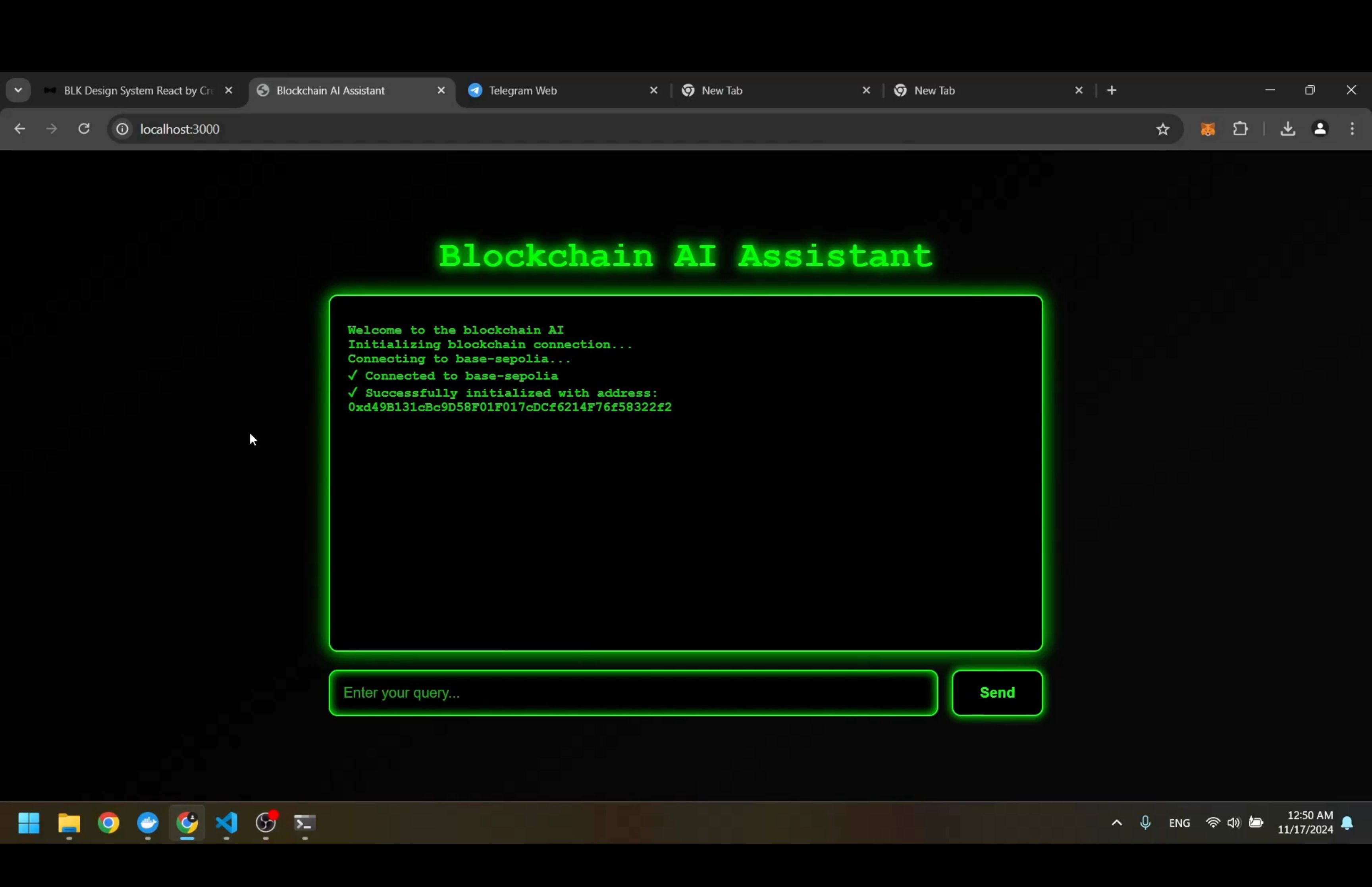This screenshot has height=887, width=1372.
Task: Open the volume speaker tray icon
Action: point(1233,823)
